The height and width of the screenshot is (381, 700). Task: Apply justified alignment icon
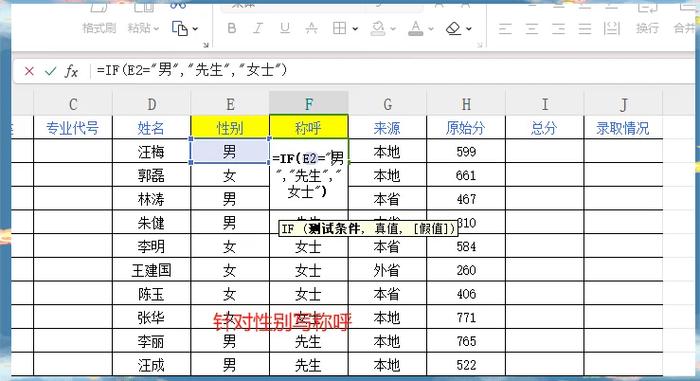(585, 29)
